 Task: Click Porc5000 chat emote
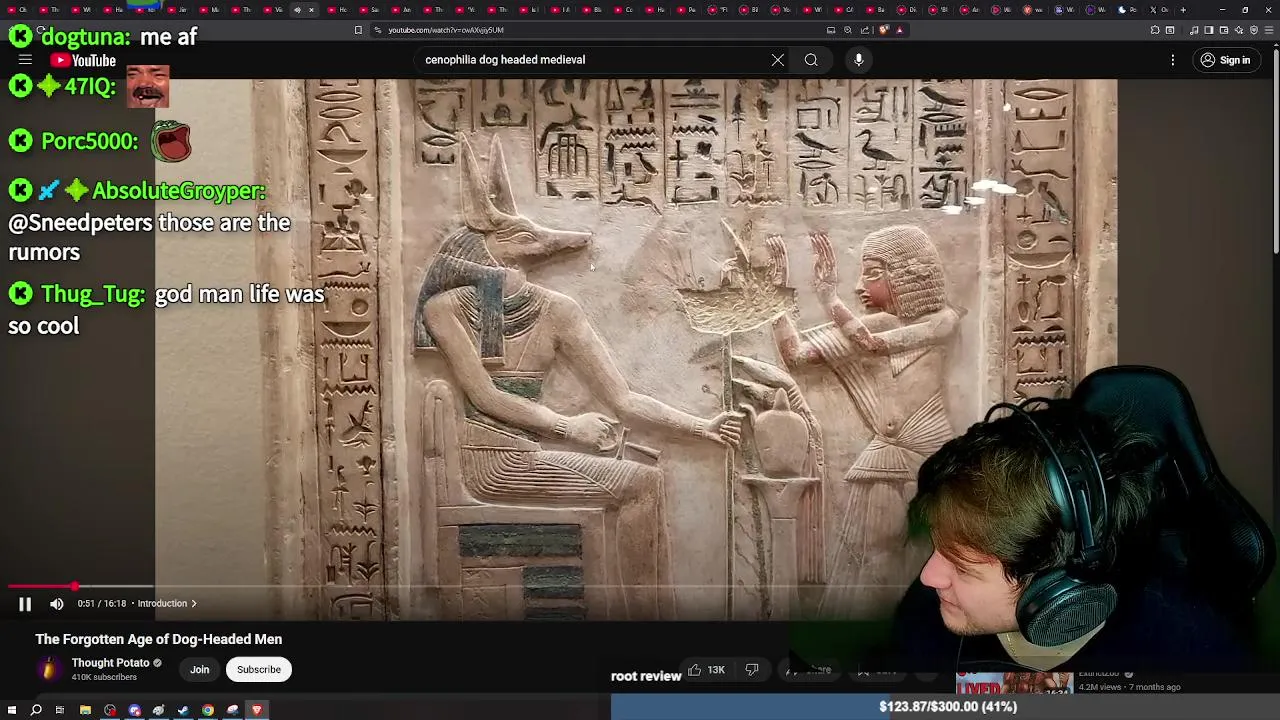171,141
